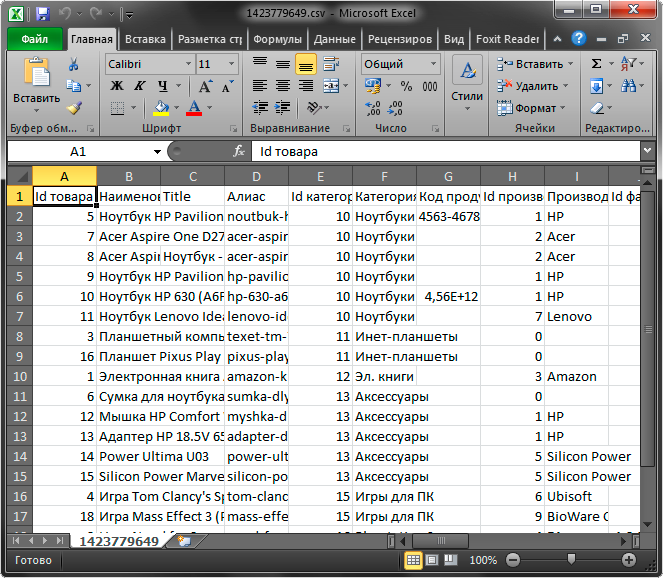Click the Save floppy disk icon
Viewport: 663px width, 578px height.
(x=43, y=14)
